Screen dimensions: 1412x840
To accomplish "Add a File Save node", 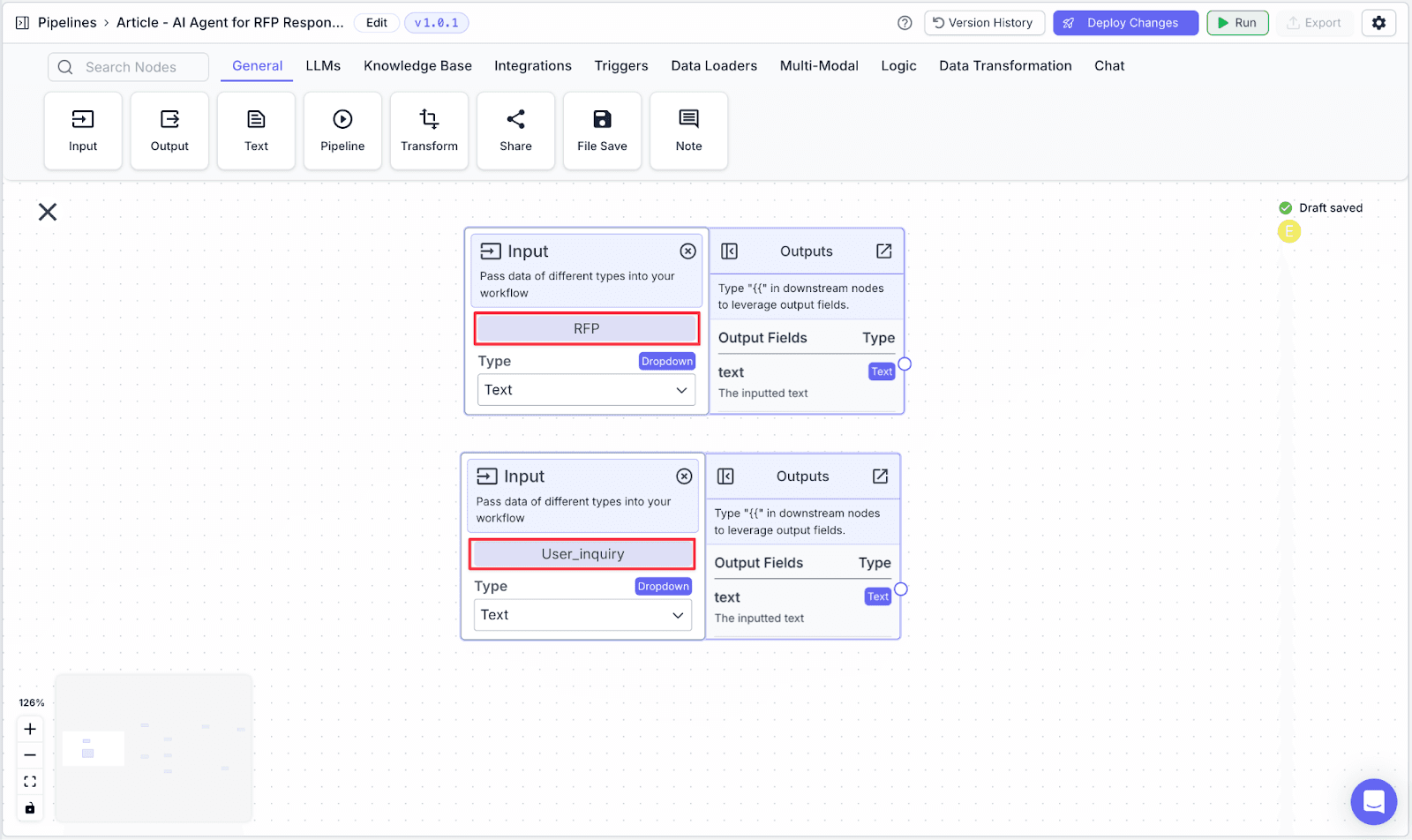I will [x=602, y=131].
